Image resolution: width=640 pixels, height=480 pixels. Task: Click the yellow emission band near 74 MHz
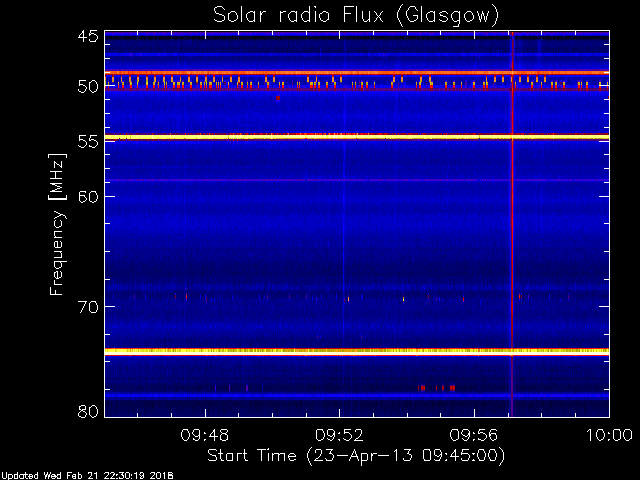pyautogui.click(x=357, y=351)
